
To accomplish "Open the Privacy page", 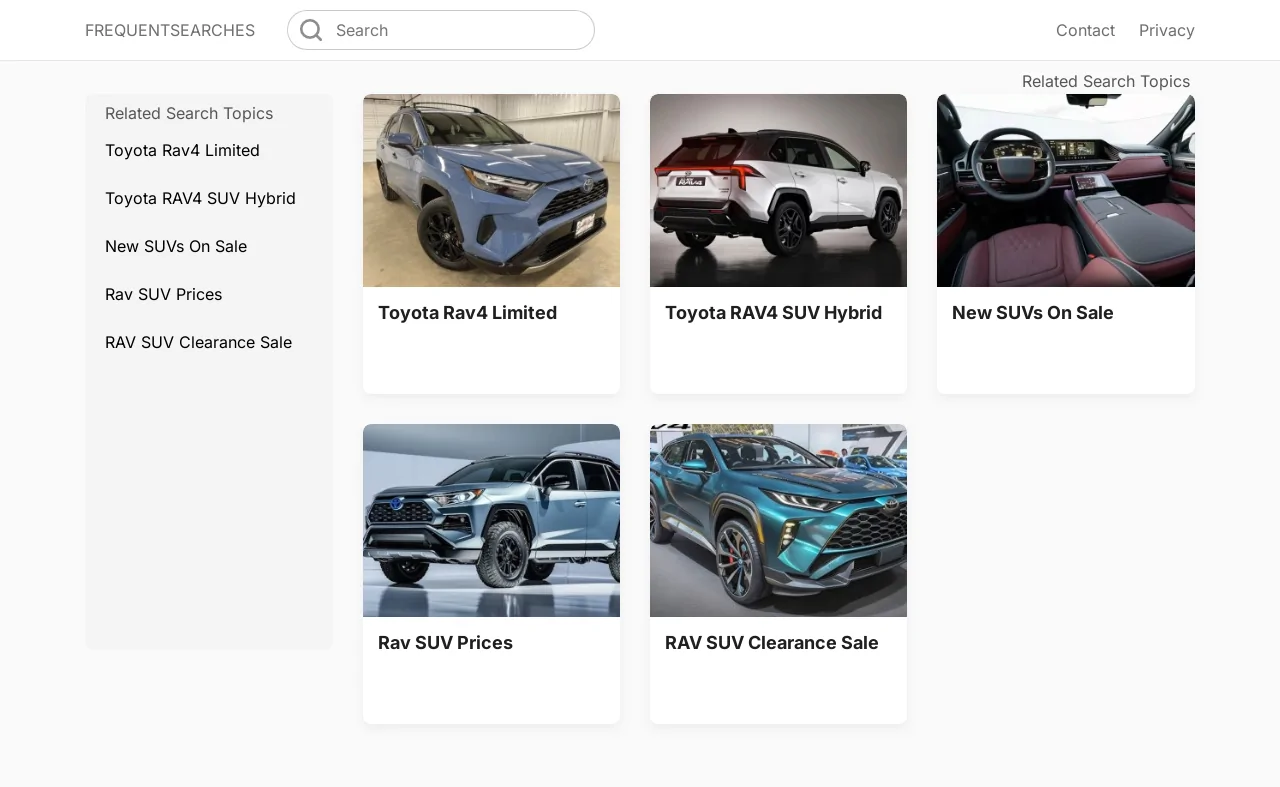I will click(1166, 30).
